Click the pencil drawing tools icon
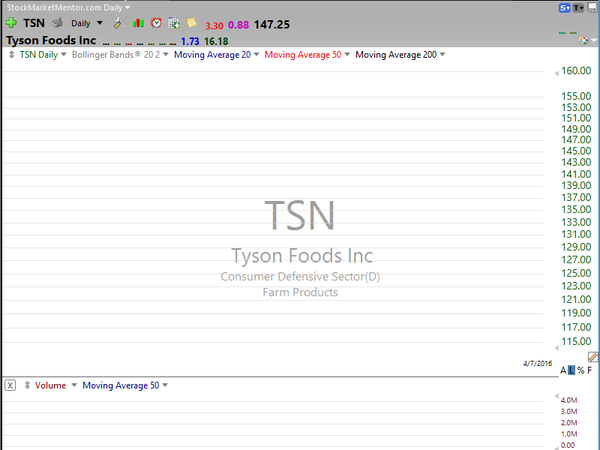600x450 pixels. 593,357
